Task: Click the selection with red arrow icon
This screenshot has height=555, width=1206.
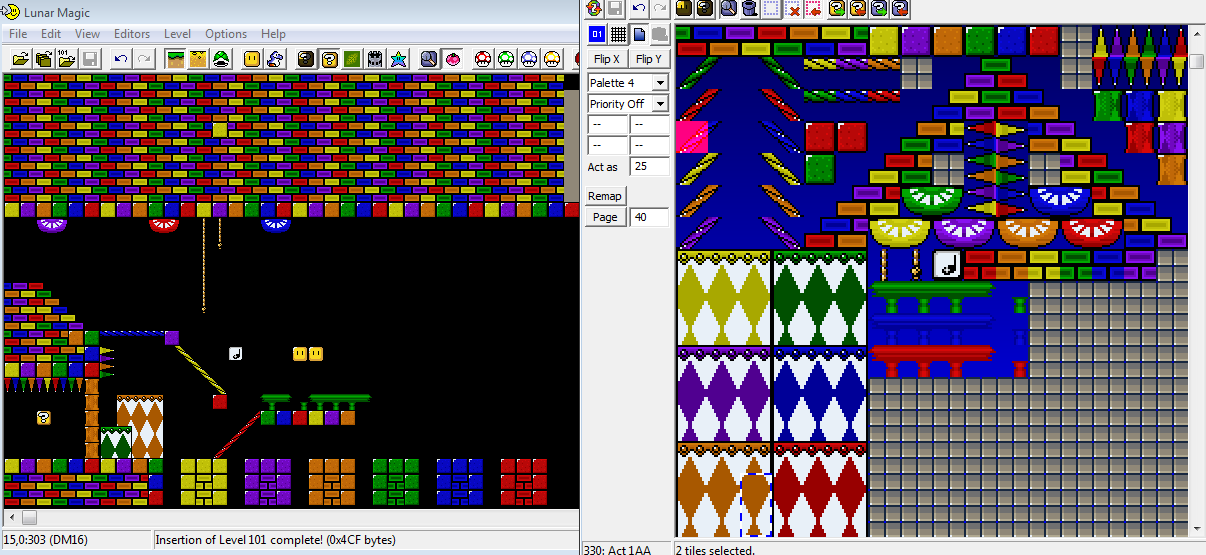Action: [816, 9]
